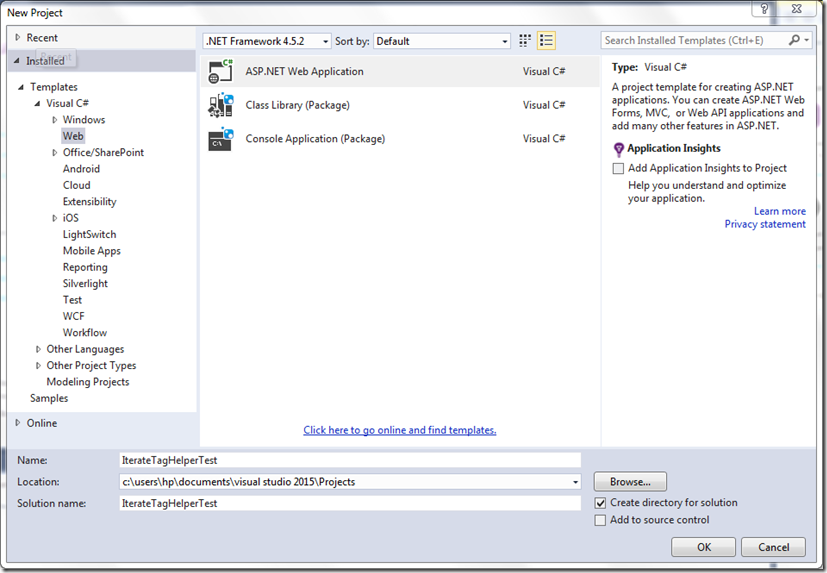Click the Browse... button
Image resolution: width=827 pixels, height=573 pixels.
(x=630, y=482)
